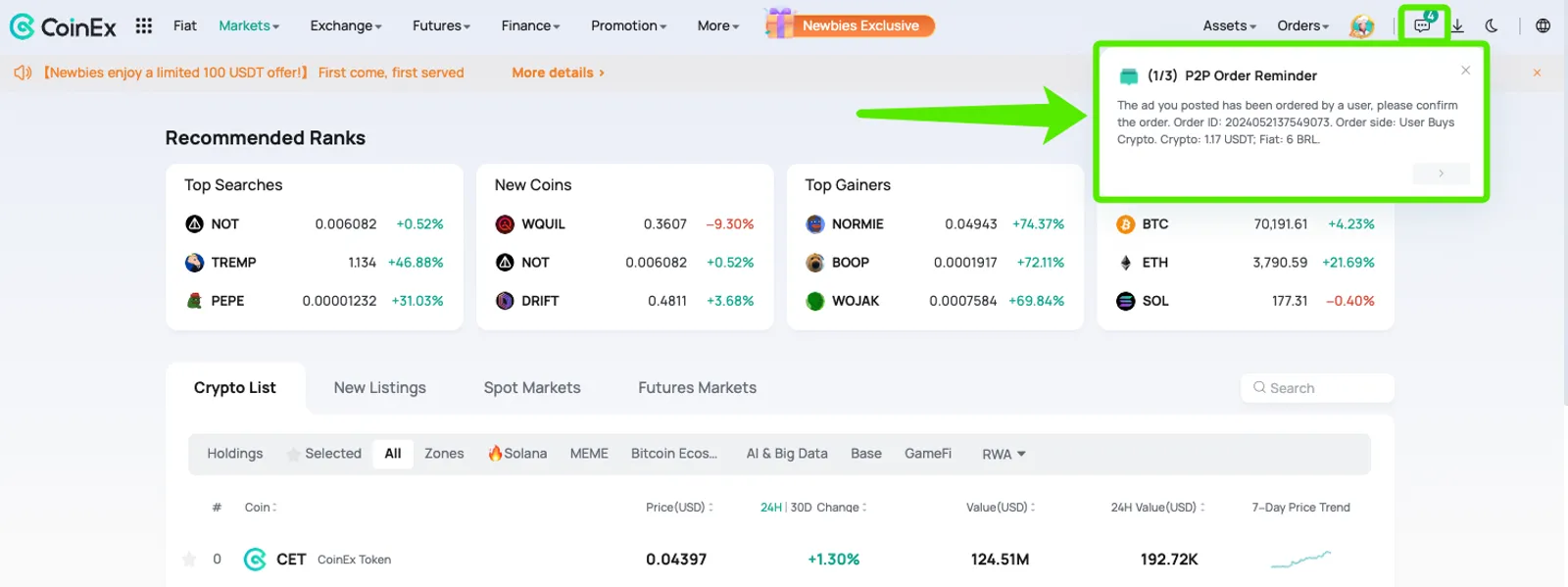1568x587 pixels.
Task: Click the NOT icon in New Coins
Action: pos(505,263)
